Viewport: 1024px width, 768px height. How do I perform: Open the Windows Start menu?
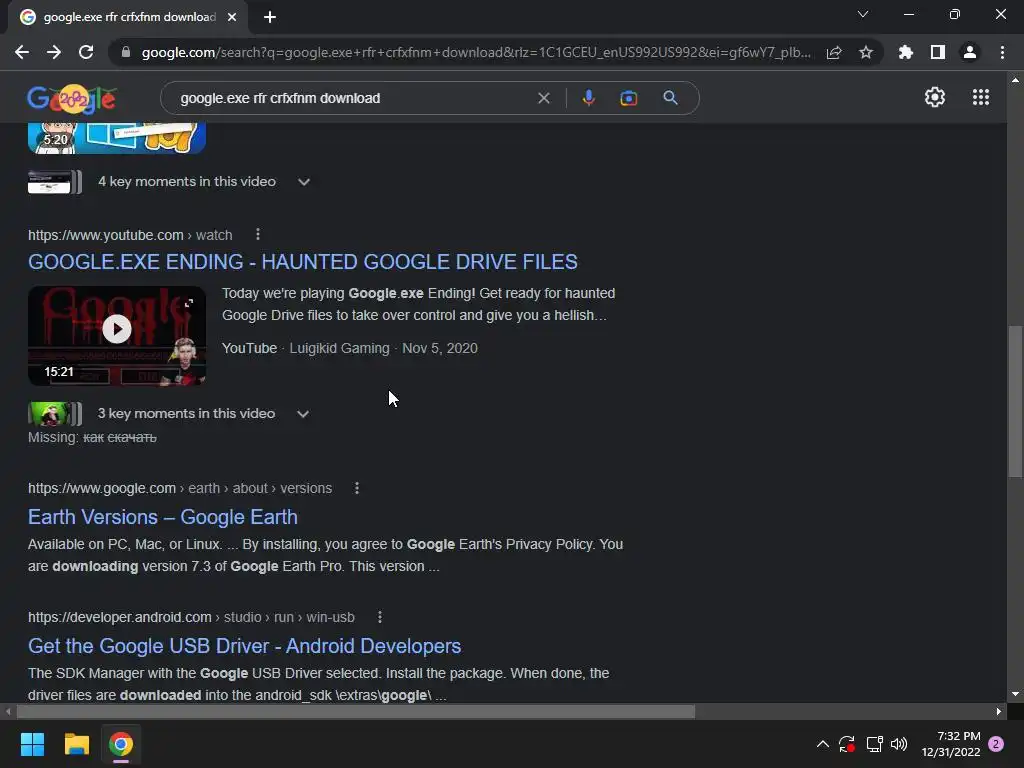[32, 744]
